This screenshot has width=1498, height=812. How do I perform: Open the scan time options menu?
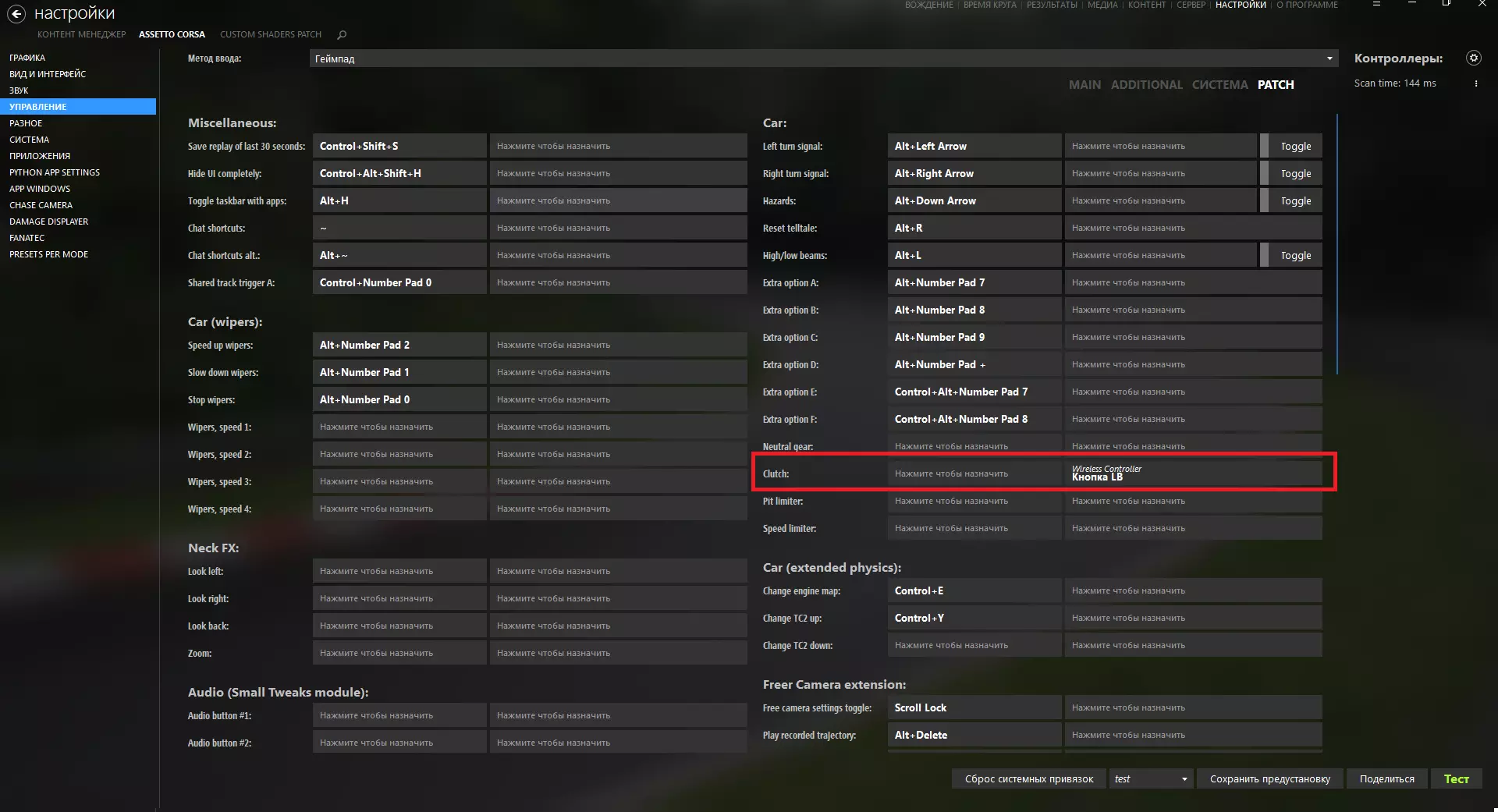pyautogui.click(x=1475, y=83)
